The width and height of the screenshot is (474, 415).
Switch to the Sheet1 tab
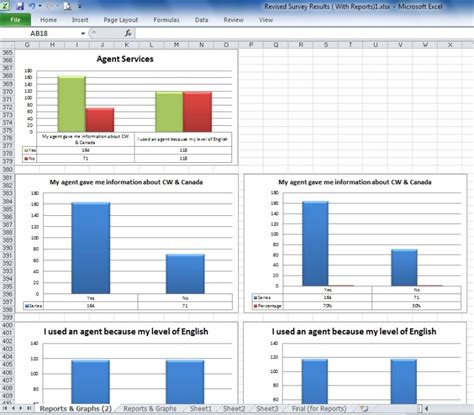coord(201,409)
